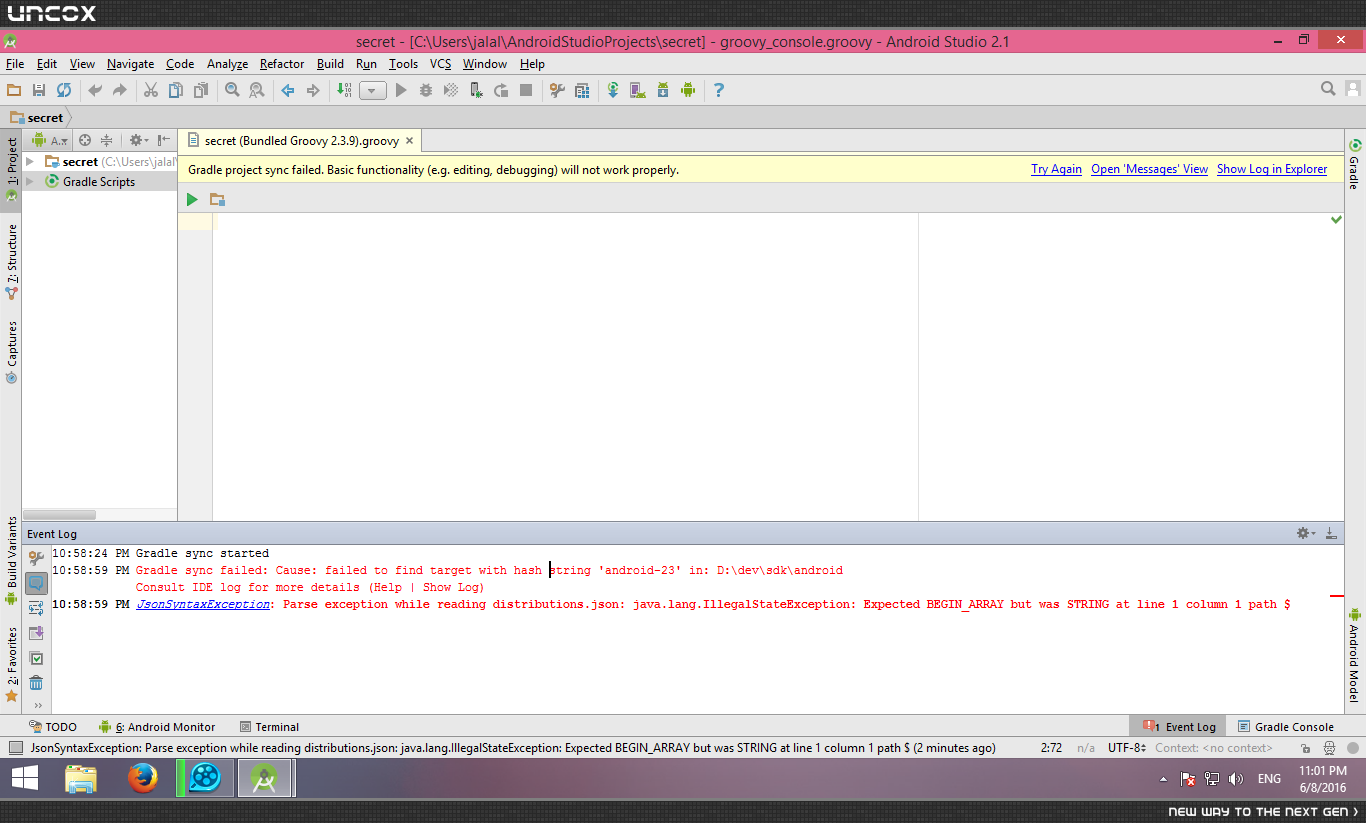Click Show Log in Explorer link
The height and width of the screenshot is (823, 1366).
1272,170
